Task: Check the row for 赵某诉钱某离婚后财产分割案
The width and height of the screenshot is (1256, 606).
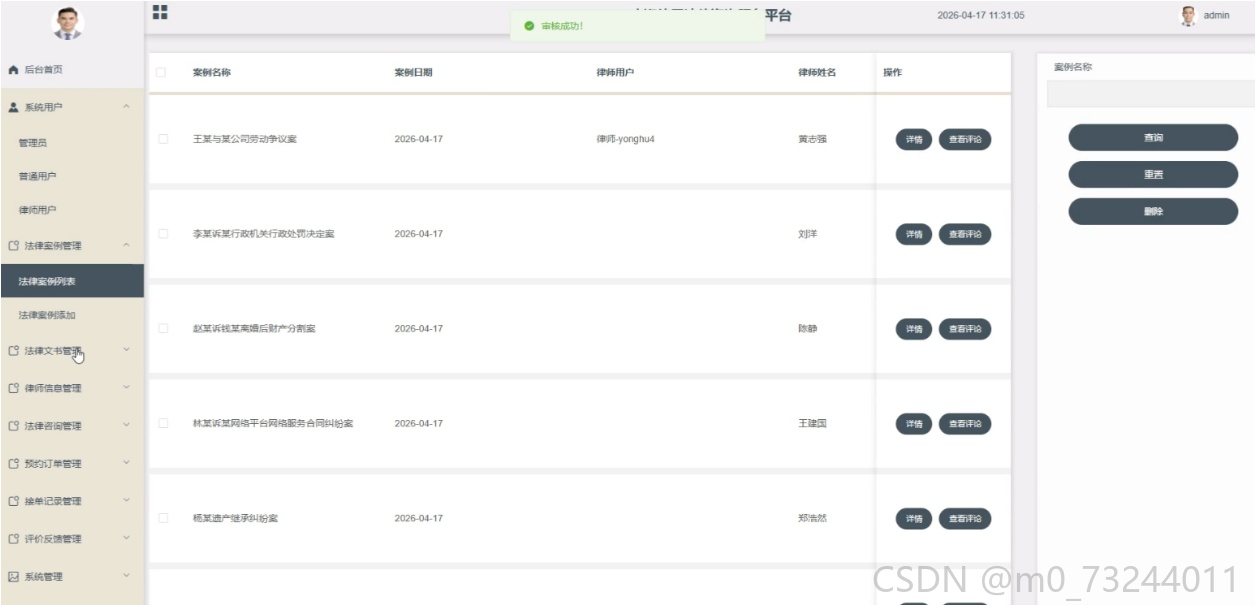Action: click(163, 328)
